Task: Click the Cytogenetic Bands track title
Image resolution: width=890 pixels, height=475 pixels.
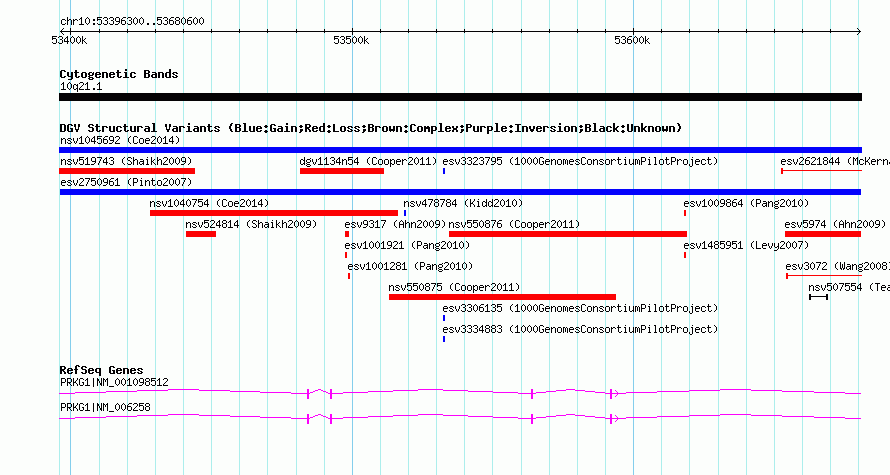Action: pos(119,74)
